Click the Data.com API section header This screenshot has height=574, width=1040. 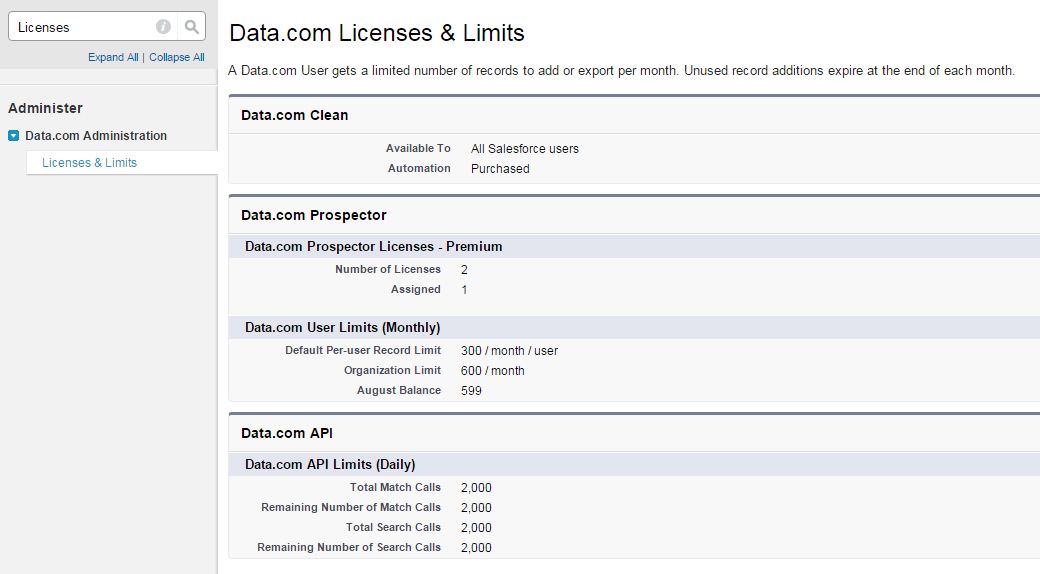(287, 433)
